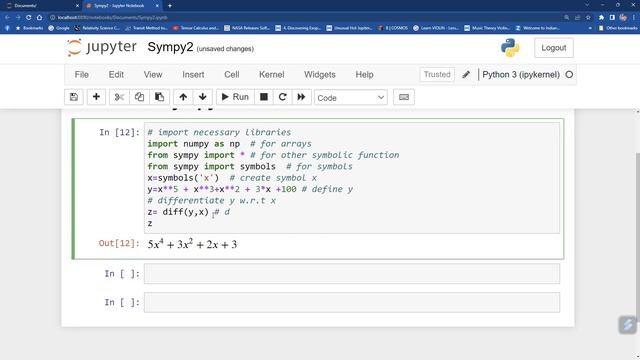This screenshot has width=640, height=360.
Task: Open a new browser tab
Action: (170, 6)
